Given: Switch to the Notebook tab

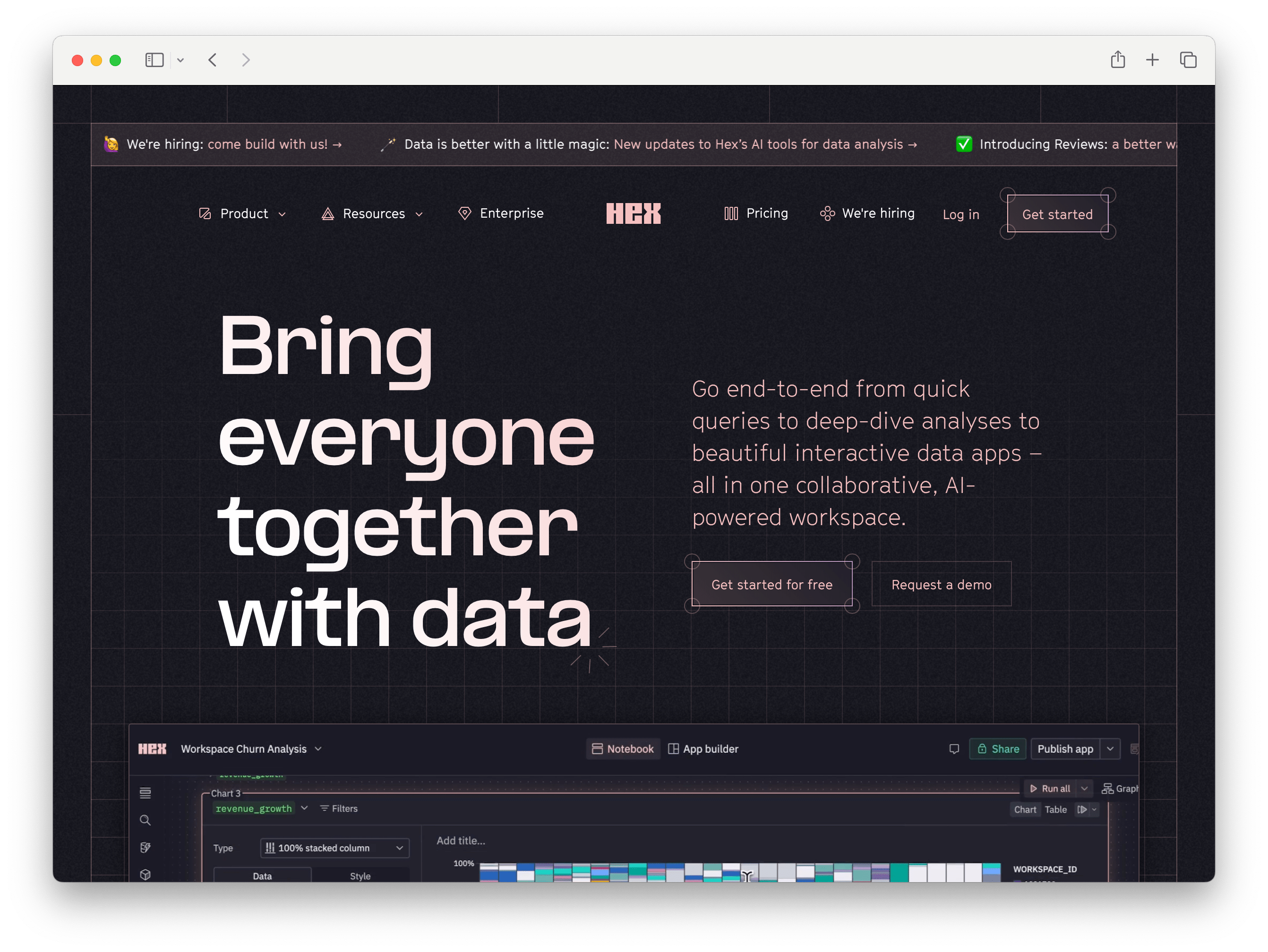Looking at the screenshot, I should (623, 749).
